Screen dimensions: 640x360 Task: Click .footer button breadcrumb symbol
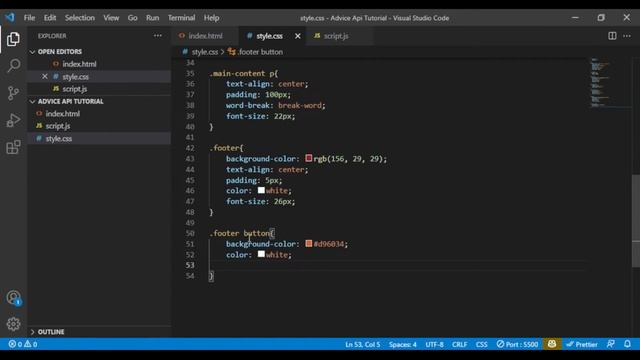(260, 52)
